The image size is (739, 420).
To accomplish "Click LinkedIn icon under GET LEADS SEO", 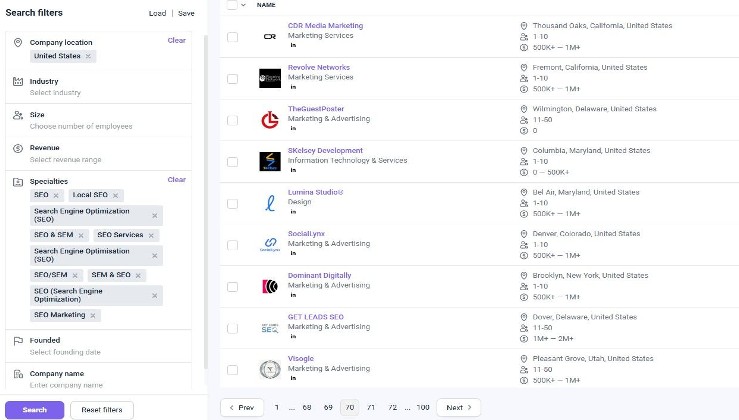I will click(294, 336).
